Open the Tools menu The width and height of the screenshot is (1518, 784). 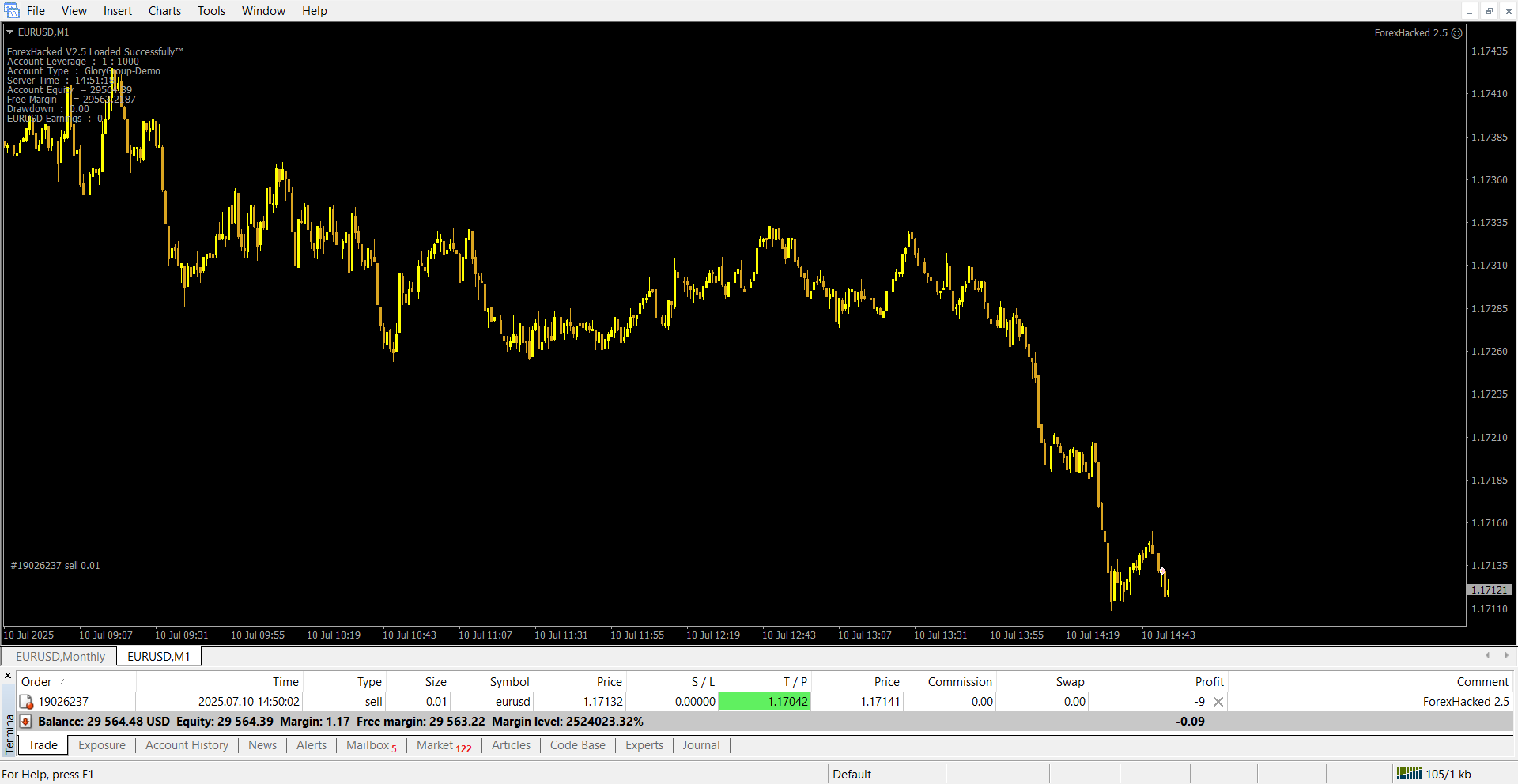point(211,11)
